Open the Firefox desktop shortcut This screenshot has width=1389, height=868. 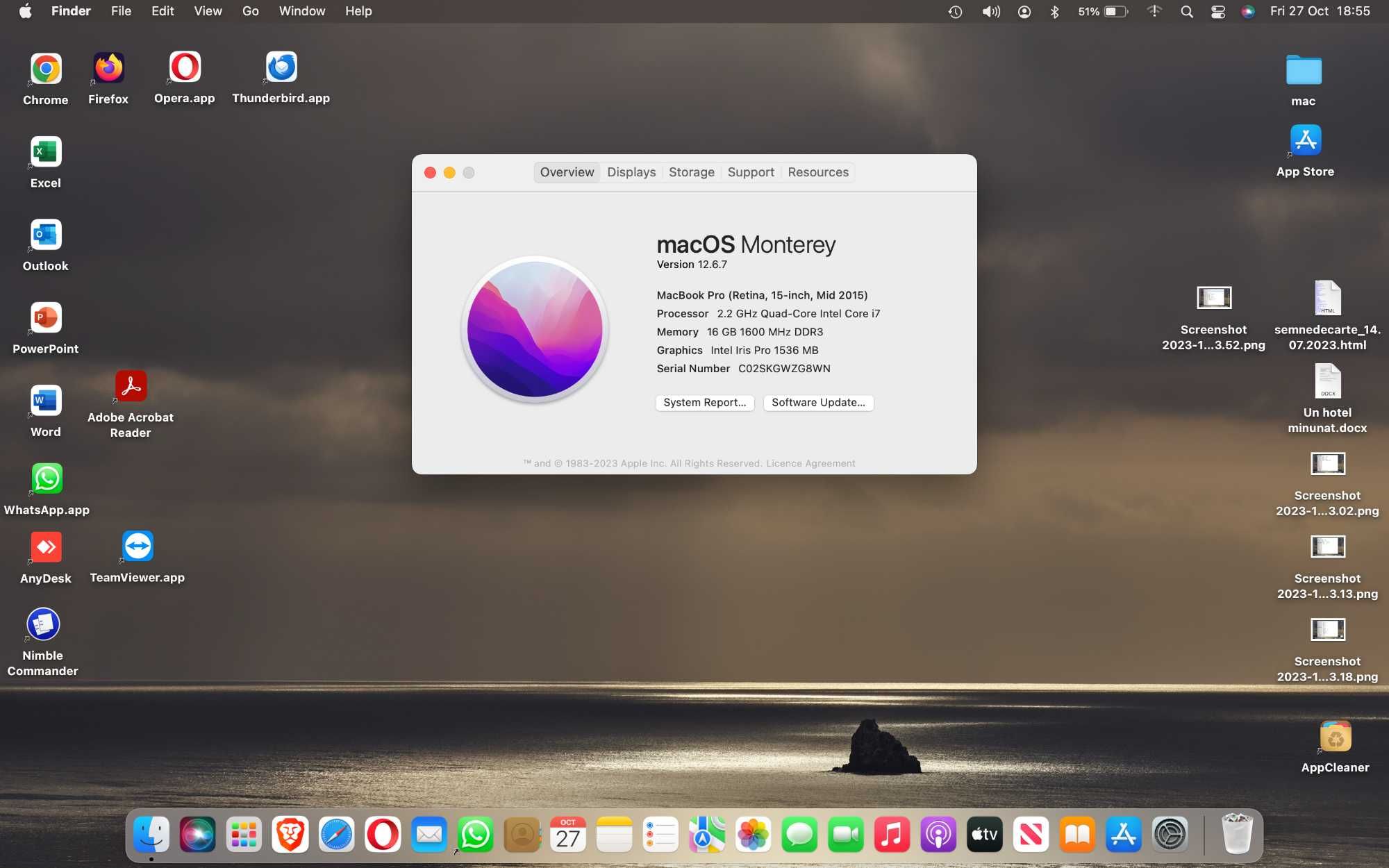(108, 68)
